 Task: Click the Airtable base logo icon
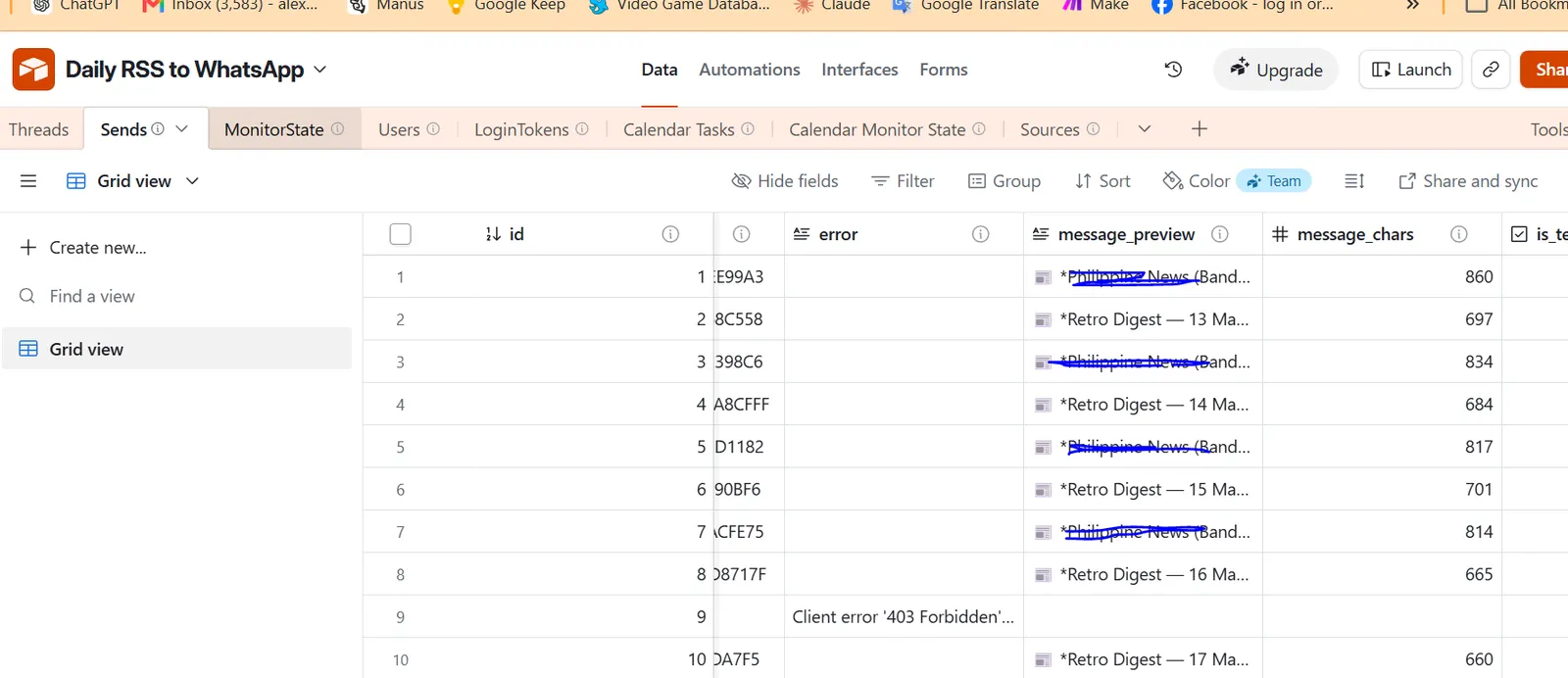pyautogui.click(x=33, y=70)
